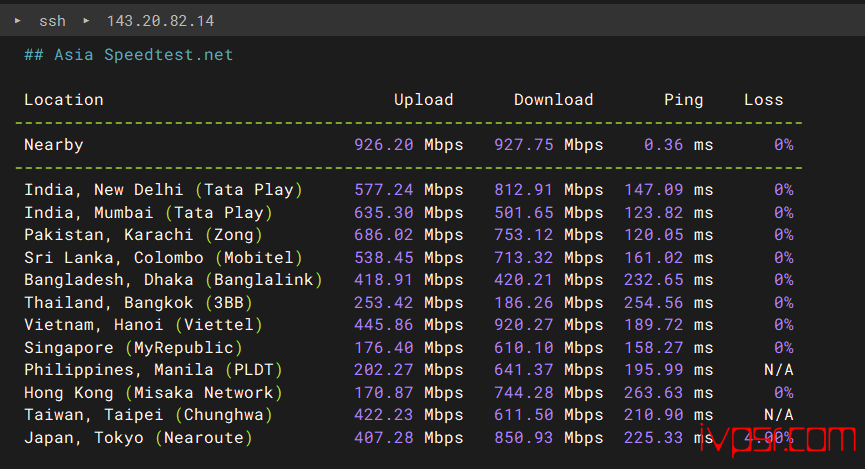Click Taipei upload 422.23

pyautogui.click(x=383, y=415)
